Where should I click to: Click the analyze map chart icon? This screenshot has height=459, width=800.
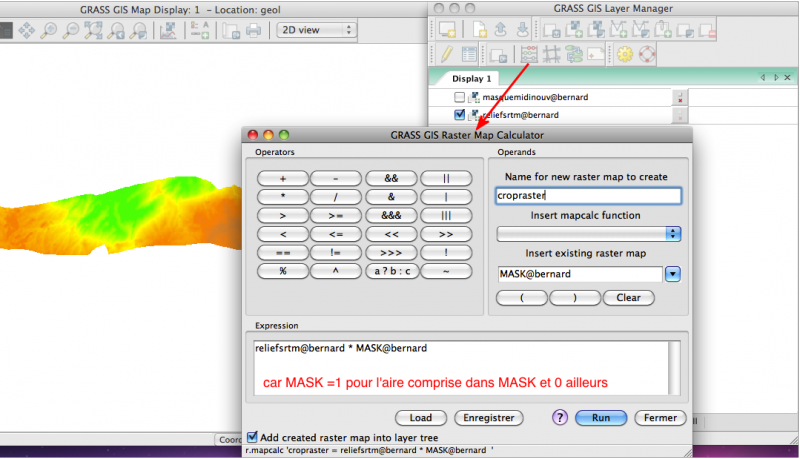tap(169, 30)
